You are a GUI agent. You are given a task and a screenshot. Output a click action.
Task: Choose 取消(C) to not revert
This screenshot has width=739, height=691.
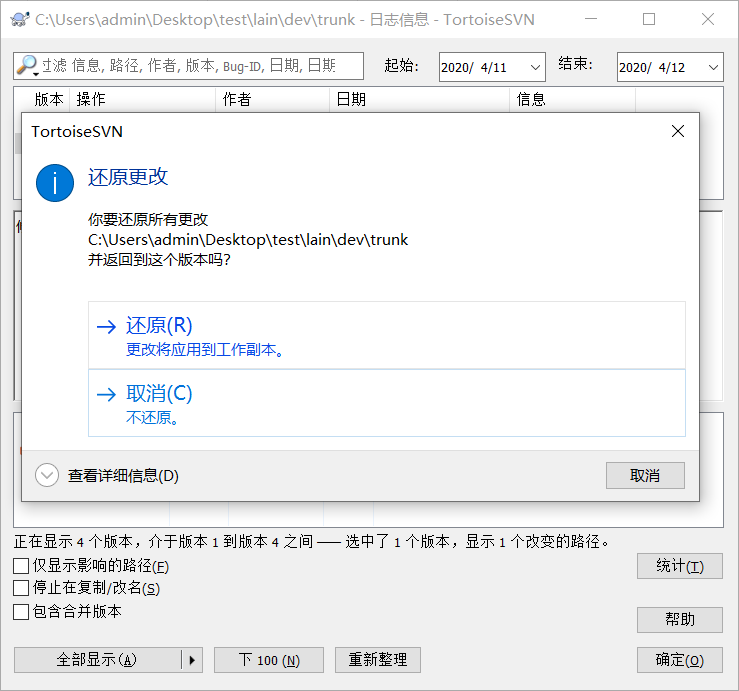386,403
